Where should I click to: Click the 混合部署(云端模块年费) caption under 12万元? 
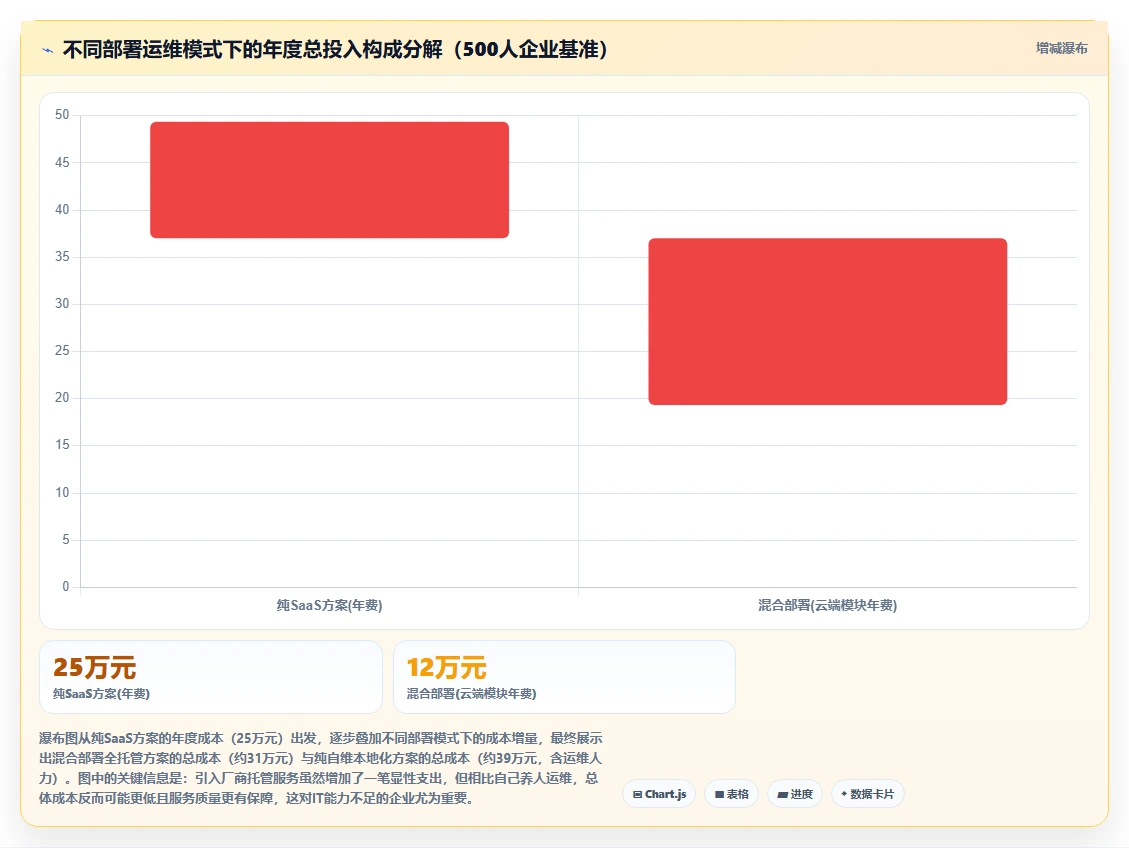(x=472, y=694)
